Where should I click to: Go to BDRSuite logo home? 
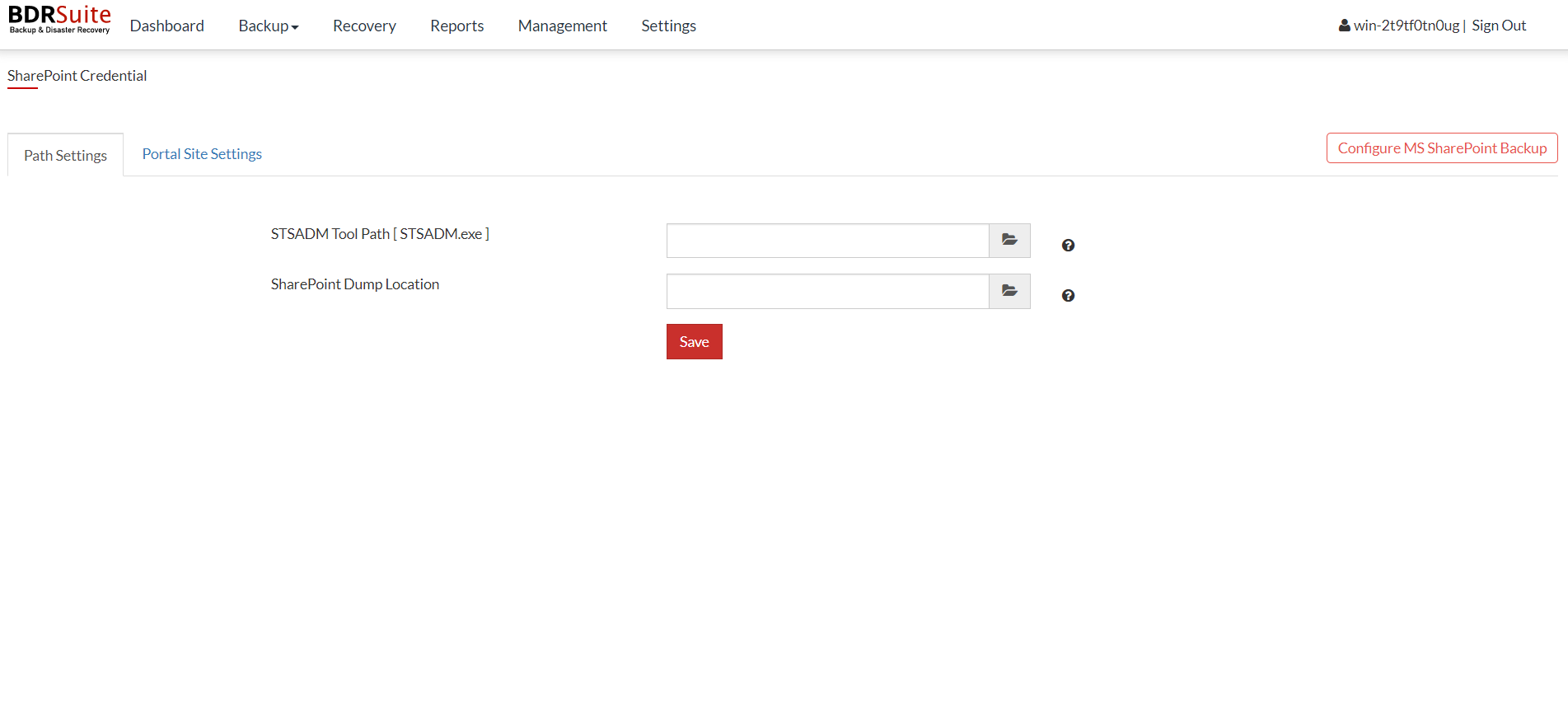[59, 20]
